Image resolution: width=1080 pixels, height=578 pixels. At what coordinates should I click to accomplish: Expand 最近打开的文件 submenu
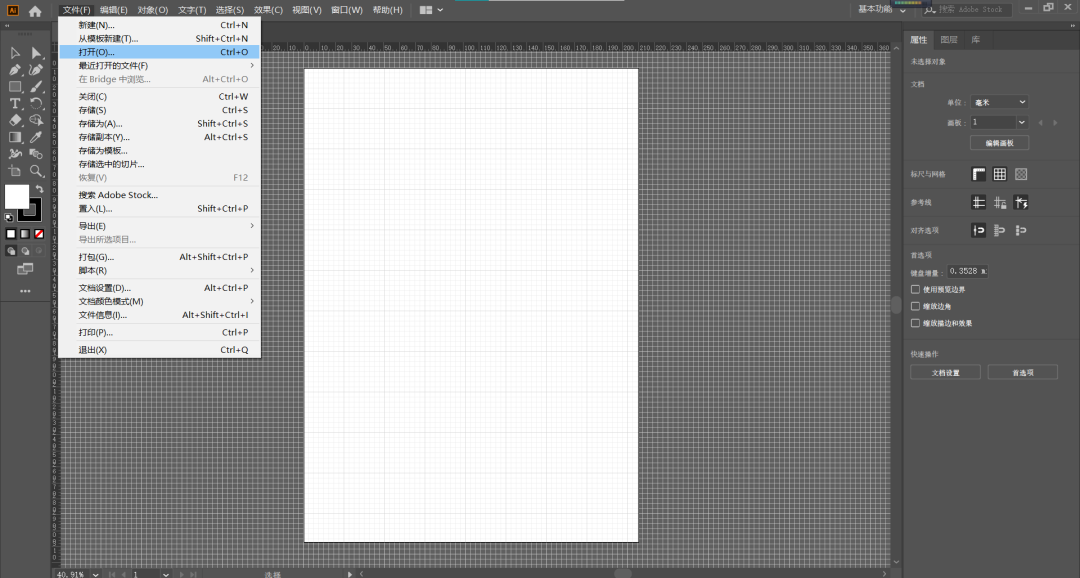point(160,65)
